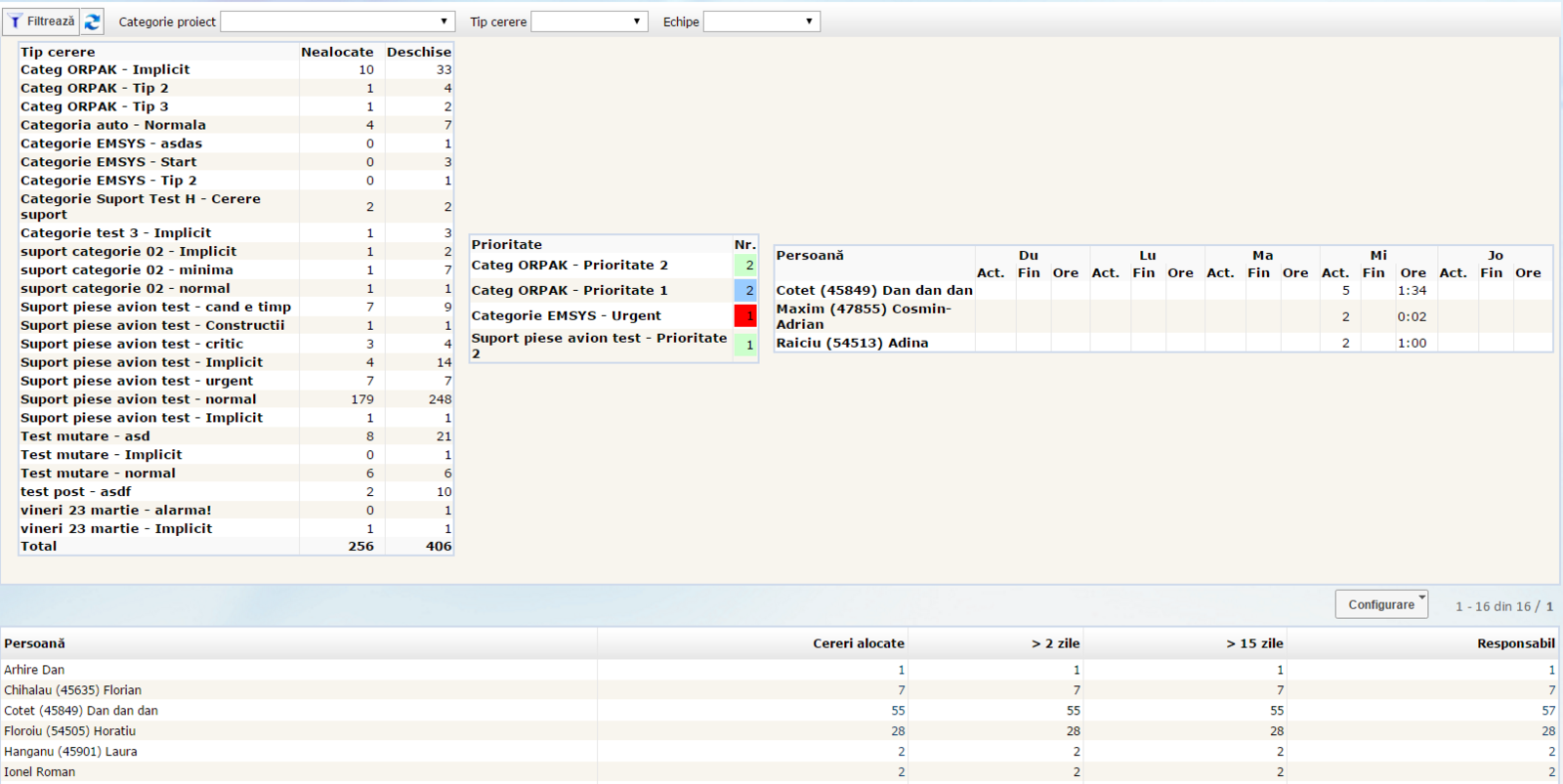Click Raiciu (54513) Adina in weekly table

coord(852,343)
